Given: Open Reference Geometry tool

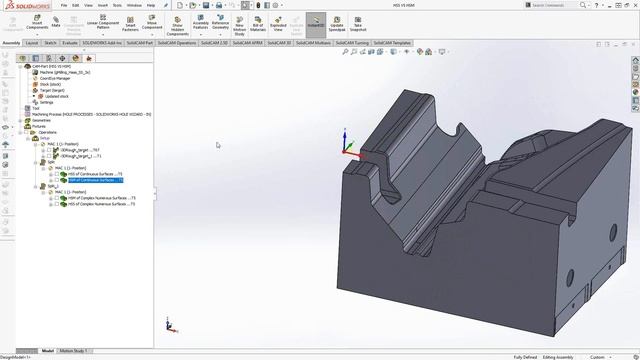Looking at the screenshot, I should [x=220, y=22].
